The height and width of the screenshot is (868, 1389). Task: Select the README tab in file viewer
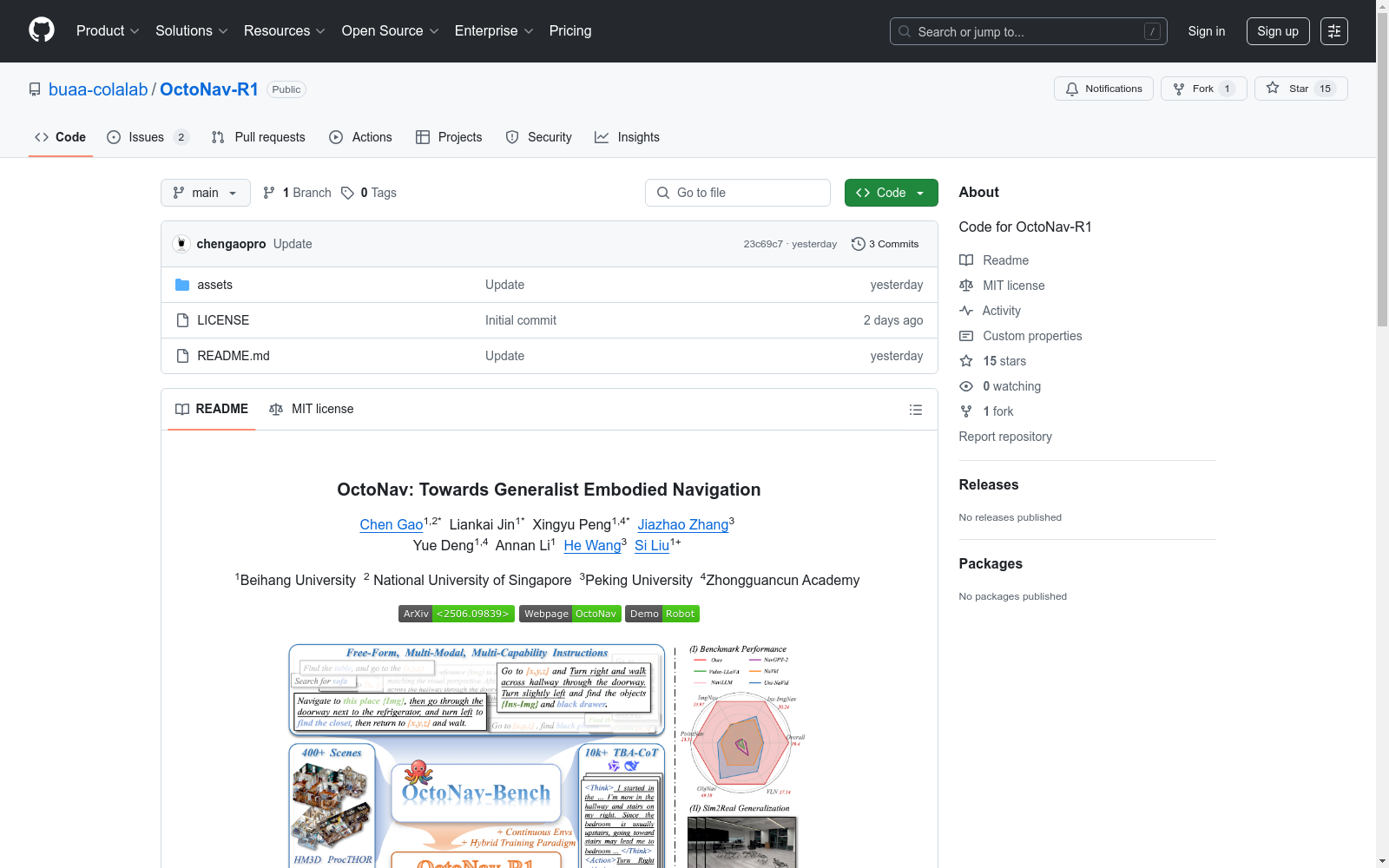(x=212, y=409)
